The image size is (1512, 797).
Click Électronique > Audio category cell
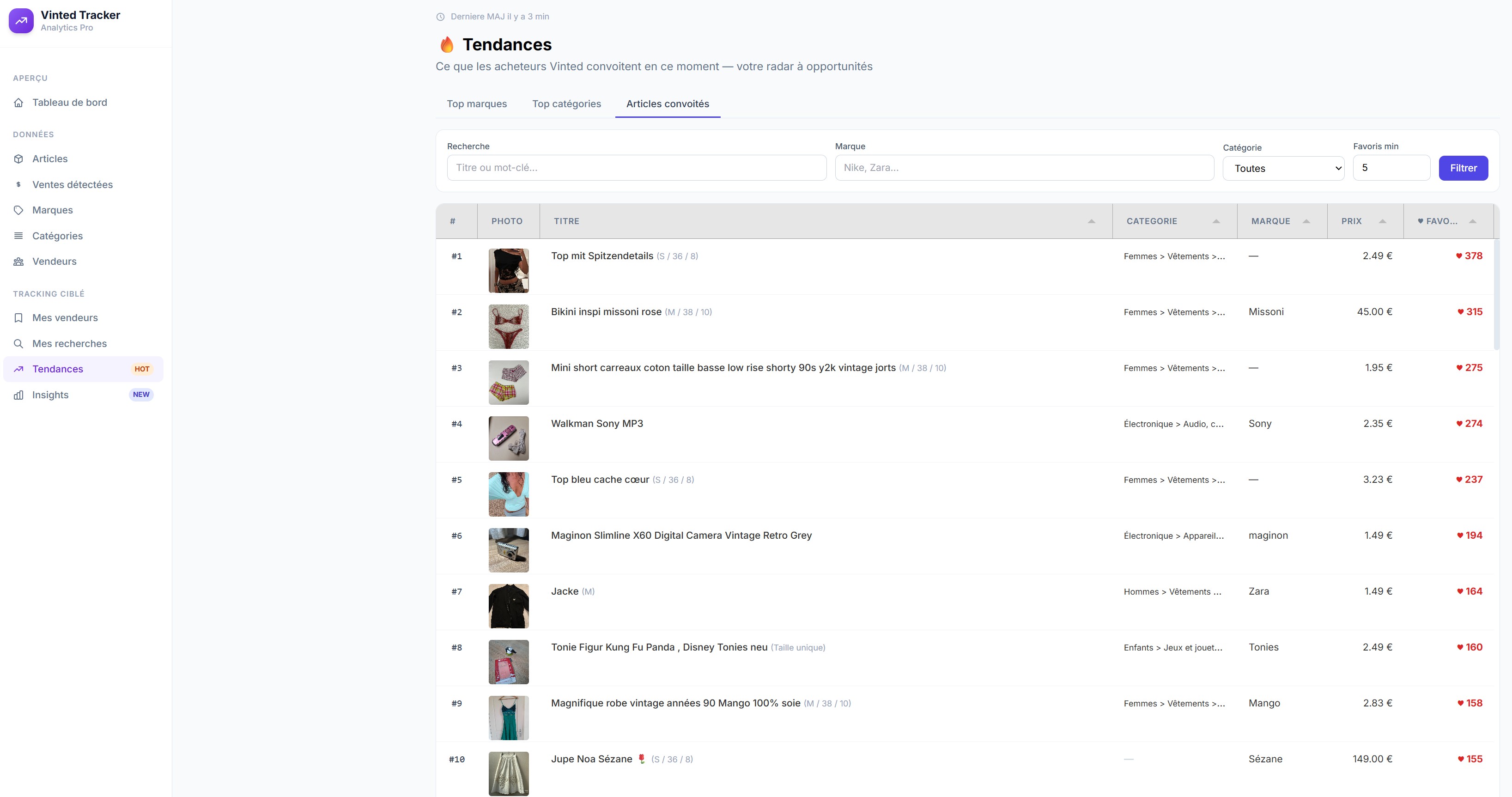click(1174, 424)
